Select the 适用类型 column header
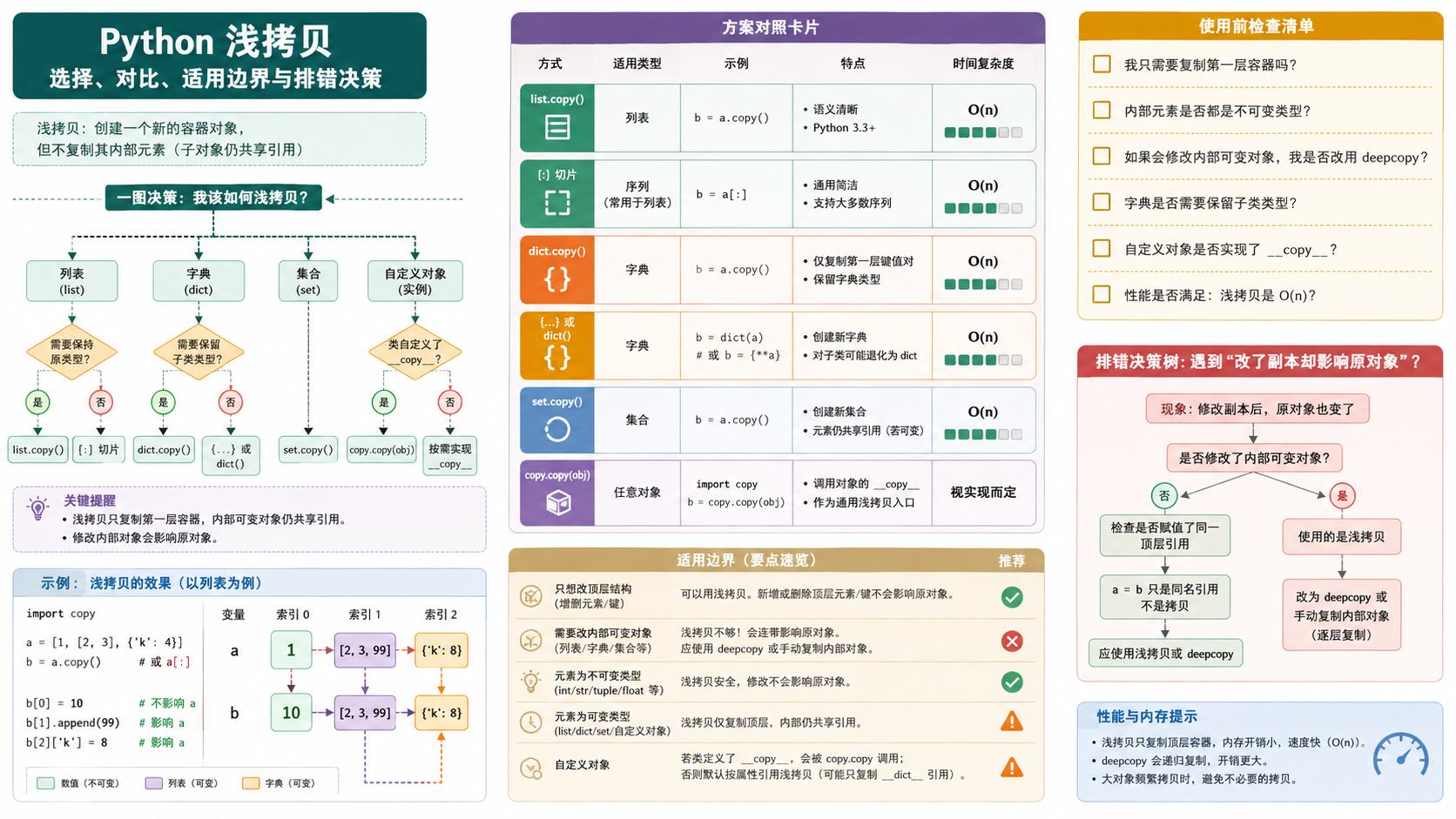 [637, 64]
